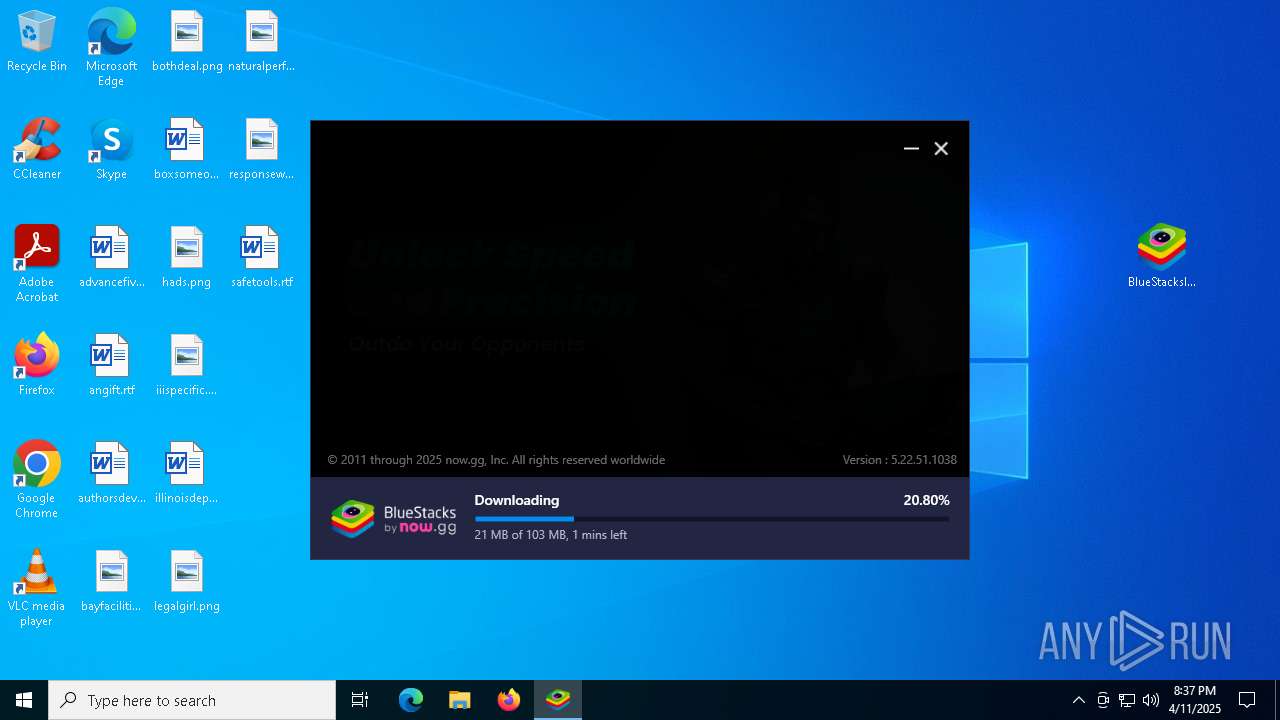The width and height of the screenshot is (1280, 720).
Task: Open VLC media player shortcut
Action: (x=37, y=588)
